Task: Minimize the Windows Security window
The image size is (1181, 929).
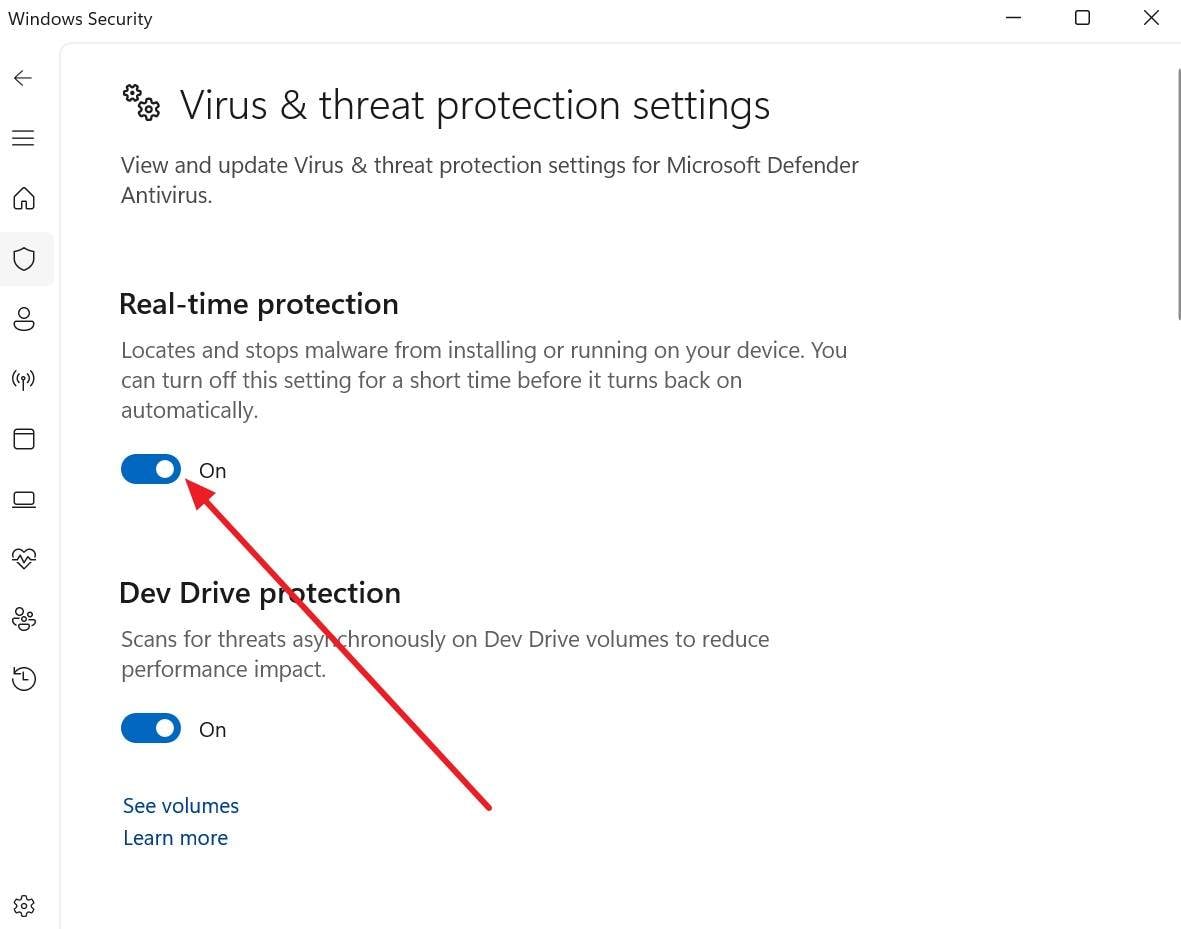Action: click(1013, 17)
